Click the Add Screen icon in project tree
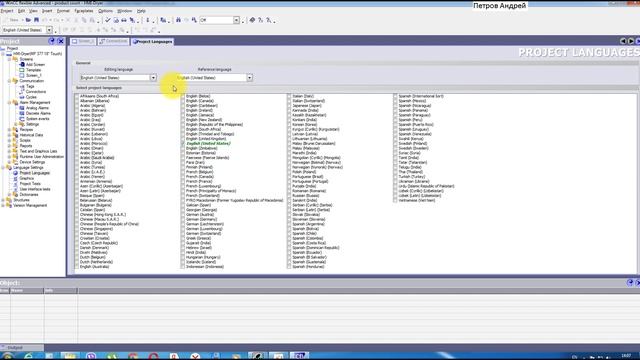 click(x=22, y=64)
